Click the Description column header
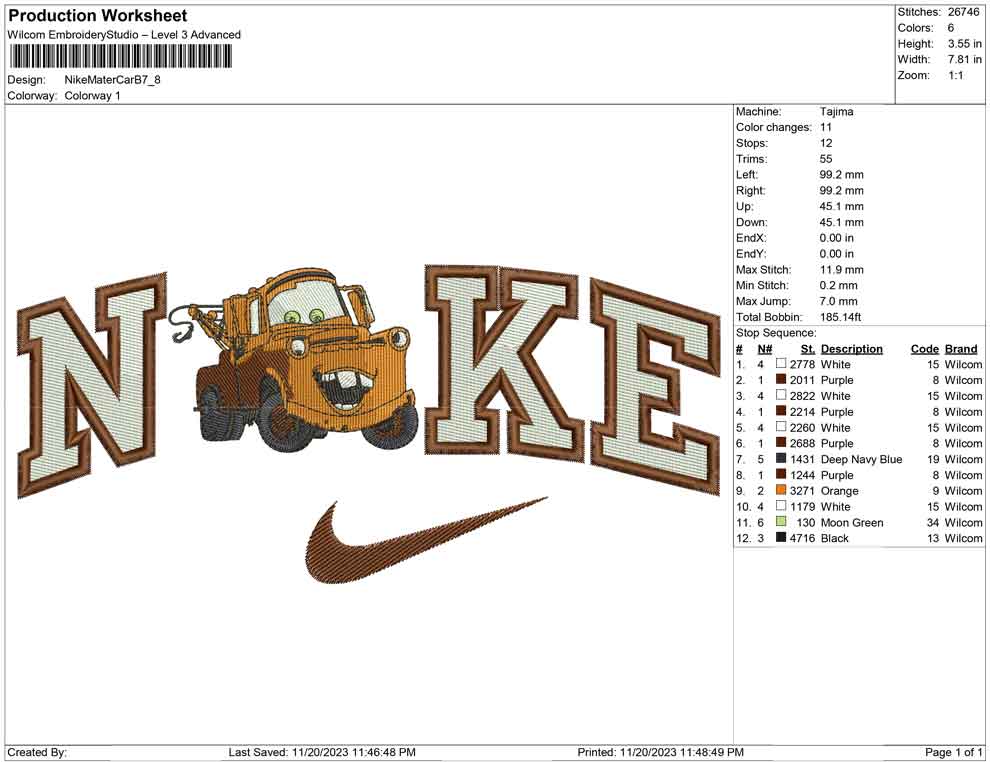The height and width of the screenshot is (762, 990). (x=852, y=348)
